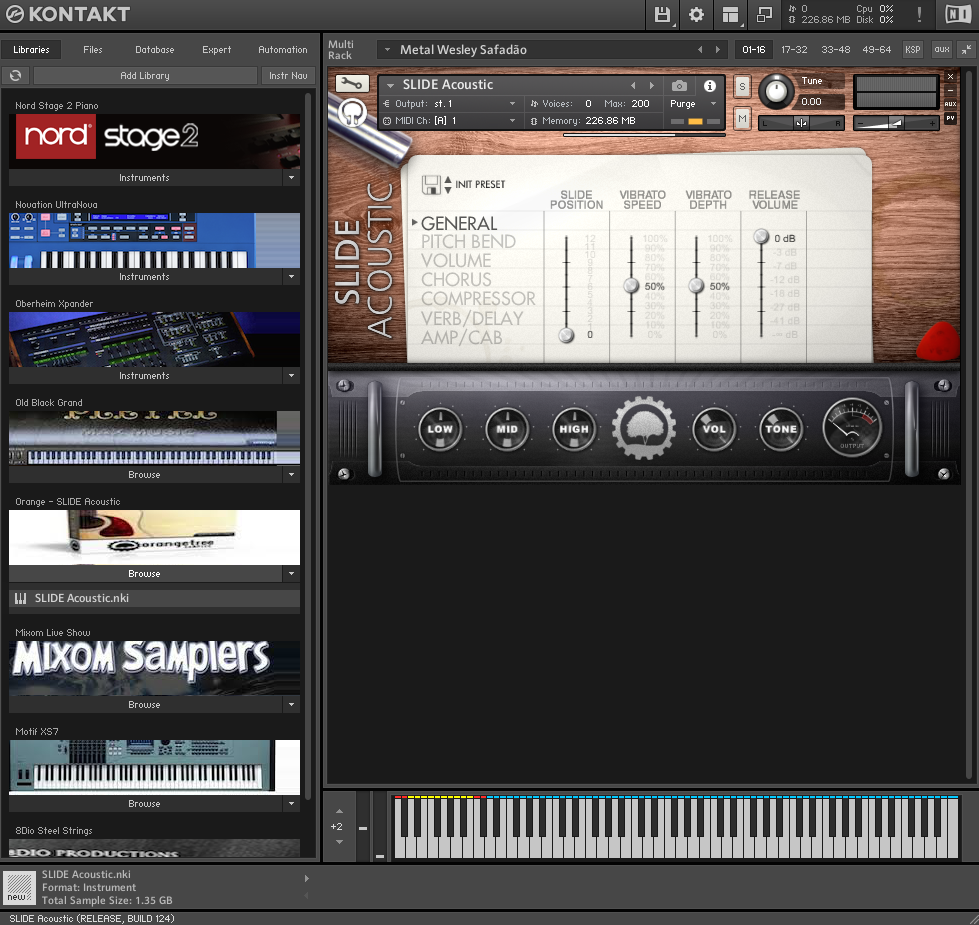Click the NI logo icon

(x=958, y=14)
